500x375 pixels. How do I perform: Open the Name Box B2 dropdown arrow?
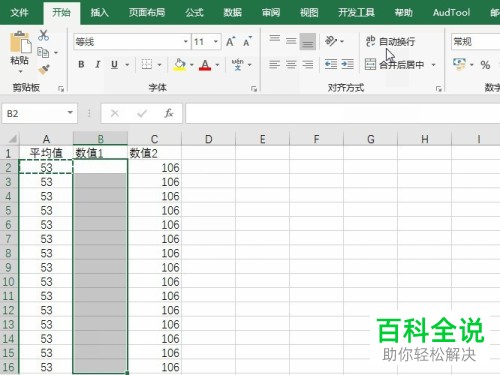[70, 113]
